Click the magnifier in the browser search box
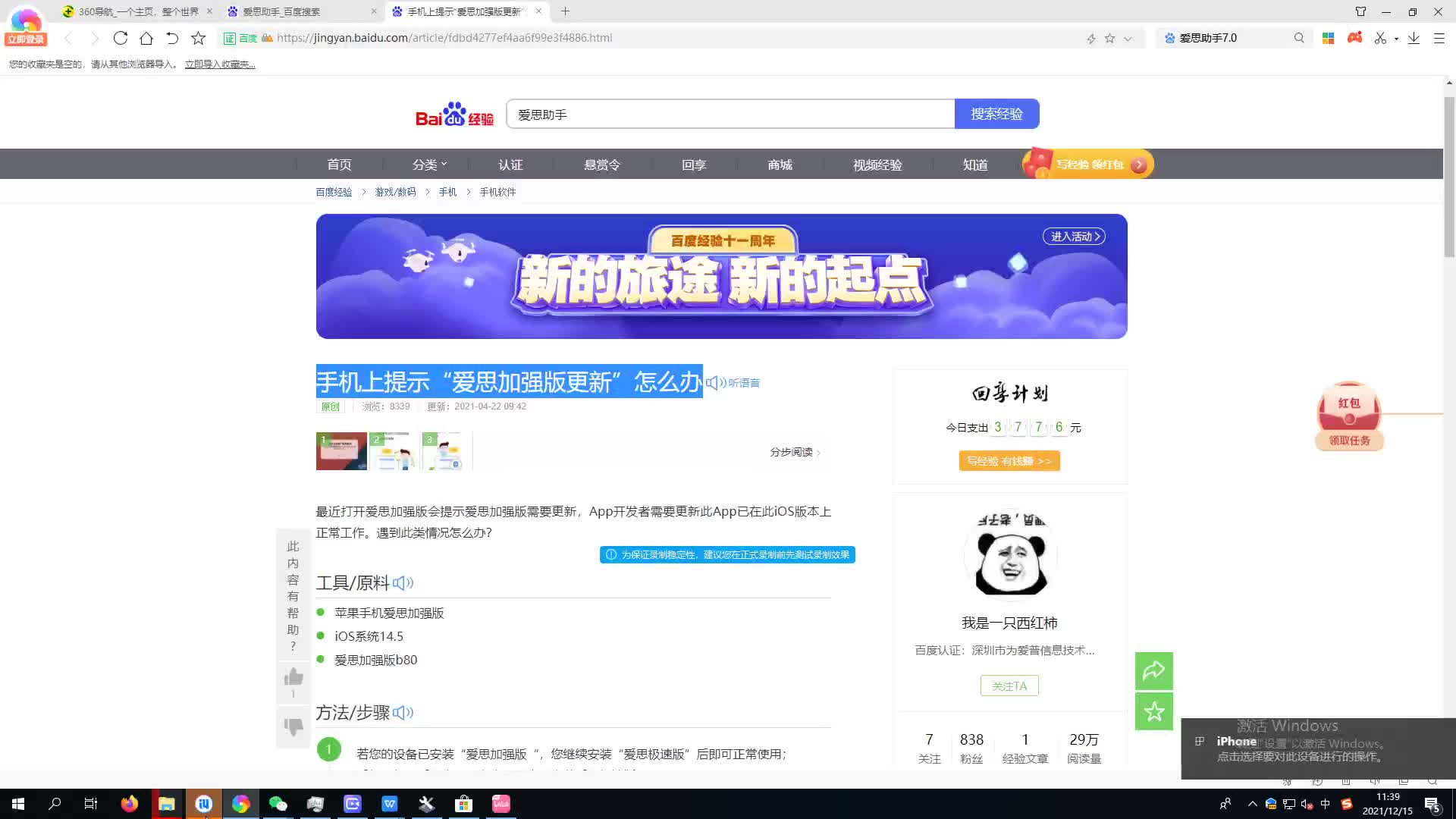1456x819 pixels. (1299, 38)
